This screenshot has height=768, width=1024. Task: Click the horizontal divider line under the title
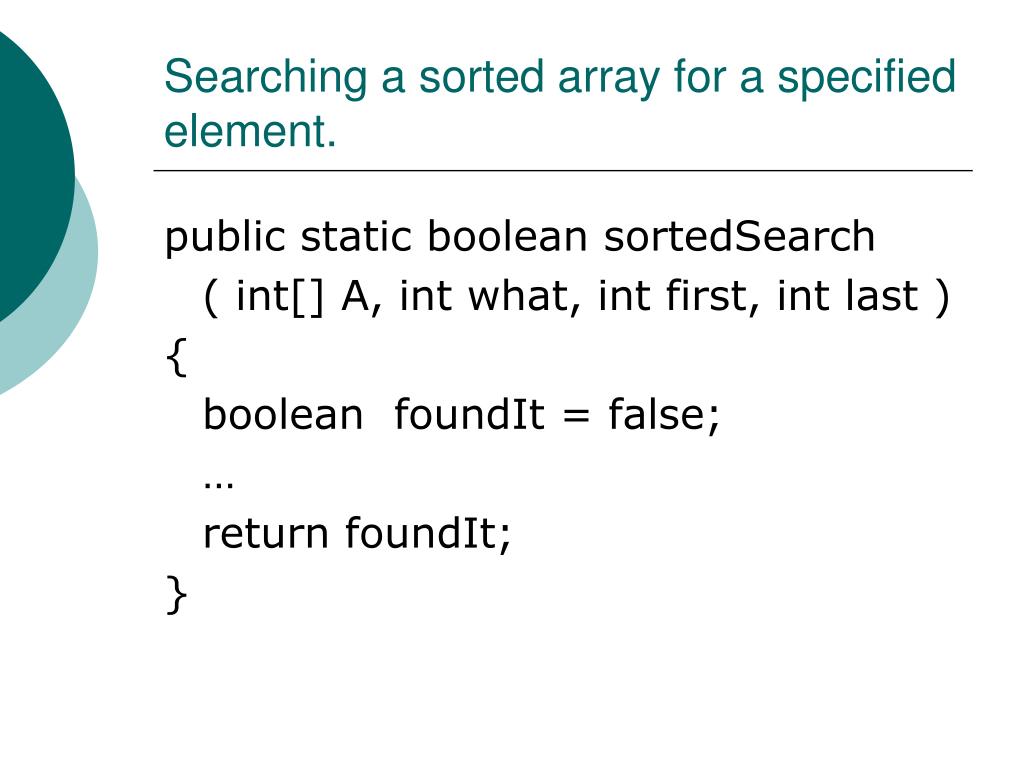click(563, 170)
